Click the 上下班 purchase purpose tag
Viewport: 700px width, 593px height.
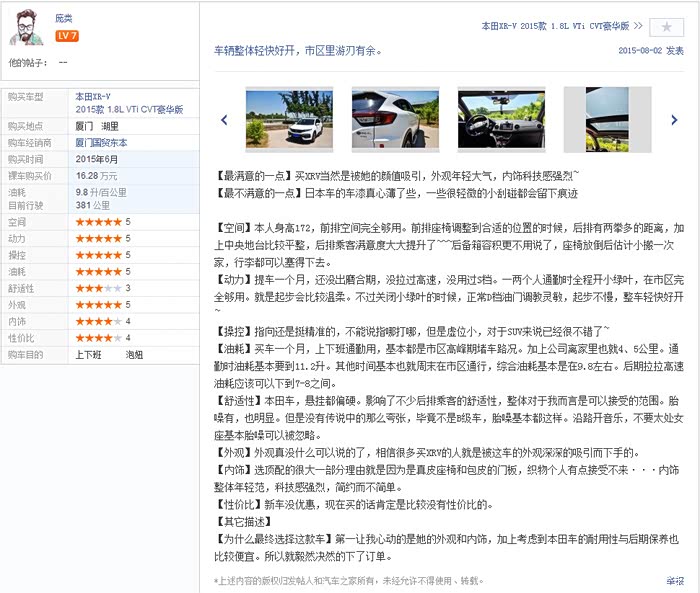click(x=88, y=355)
